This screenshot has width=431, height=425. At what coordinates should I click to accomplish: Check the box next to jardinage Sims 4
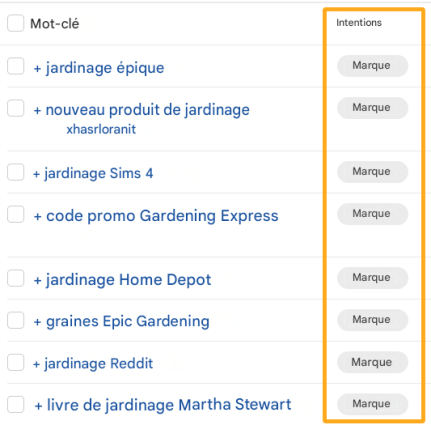point(15,172)
